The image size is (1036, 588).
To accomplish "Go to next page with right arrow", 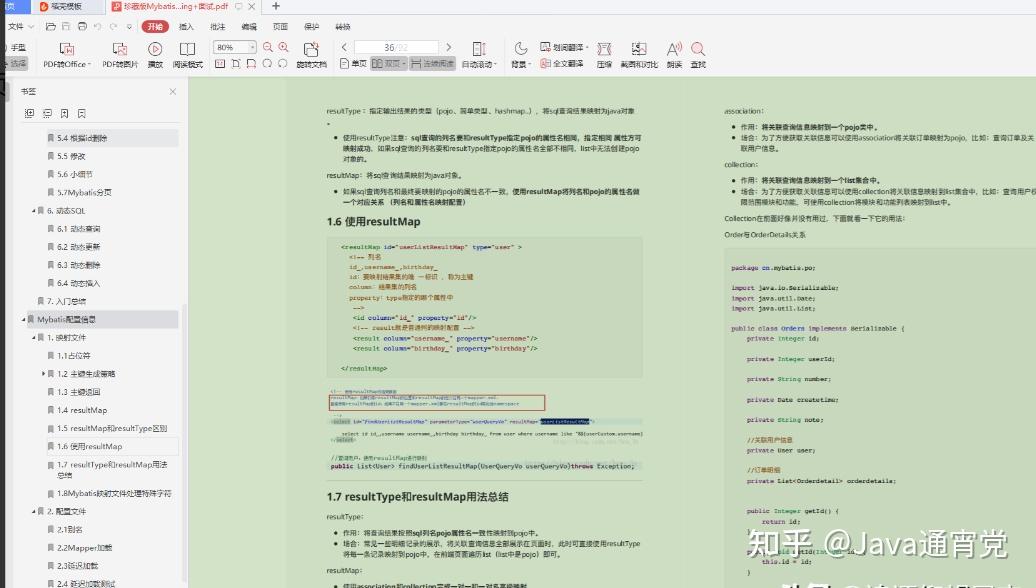I will click(x=447, y=46).
